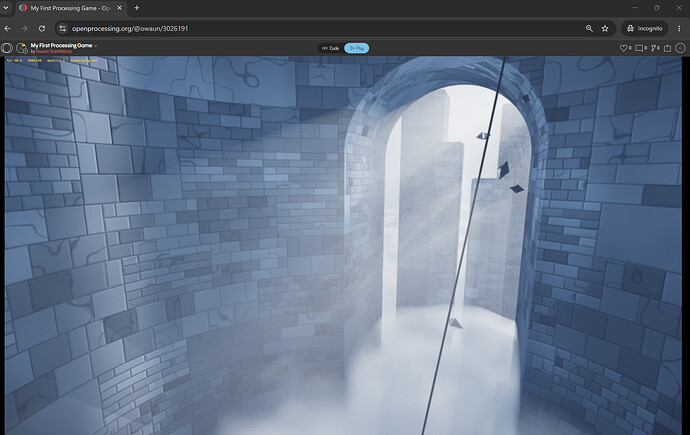Open the OpenProcessing logo home icon
This screenshot has width=690, height=435.
[x=7, y=48]
